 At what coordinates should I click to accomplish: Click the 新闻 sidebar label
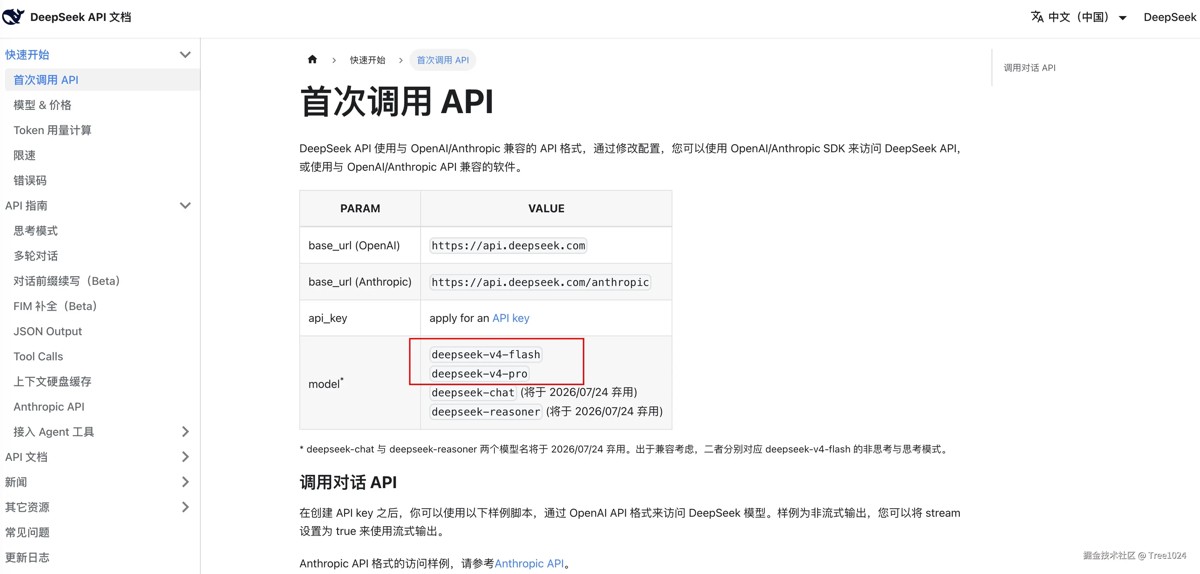click(16, 482)
